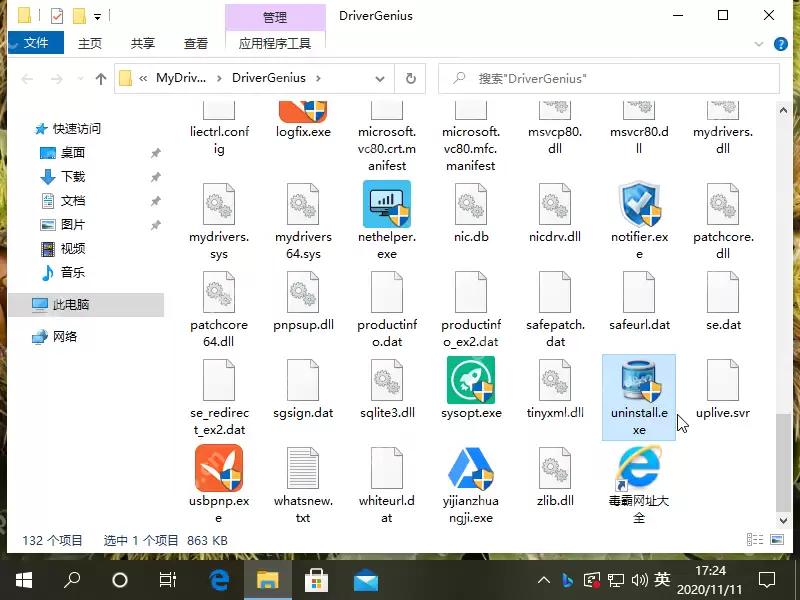
Task: Select the sysopt.exe rocket icon
Action: point(470,380)
